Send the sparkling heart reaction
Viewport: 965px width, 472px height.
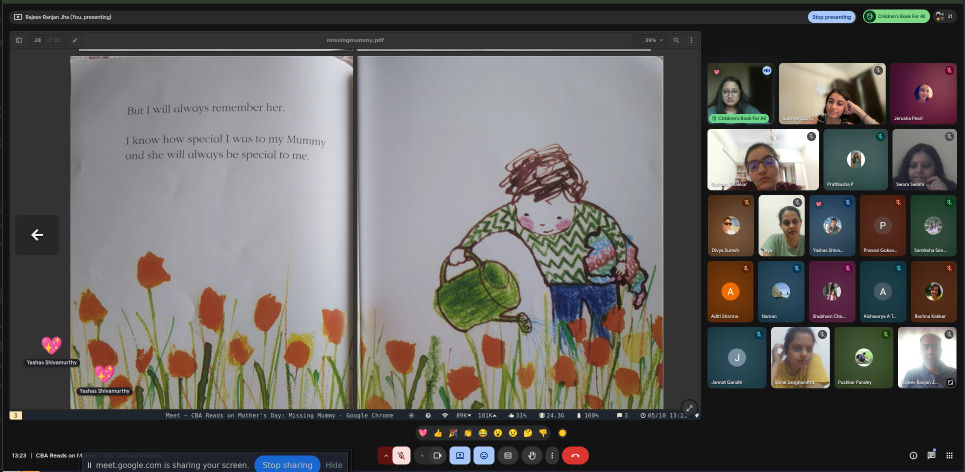tap(423, 433)
